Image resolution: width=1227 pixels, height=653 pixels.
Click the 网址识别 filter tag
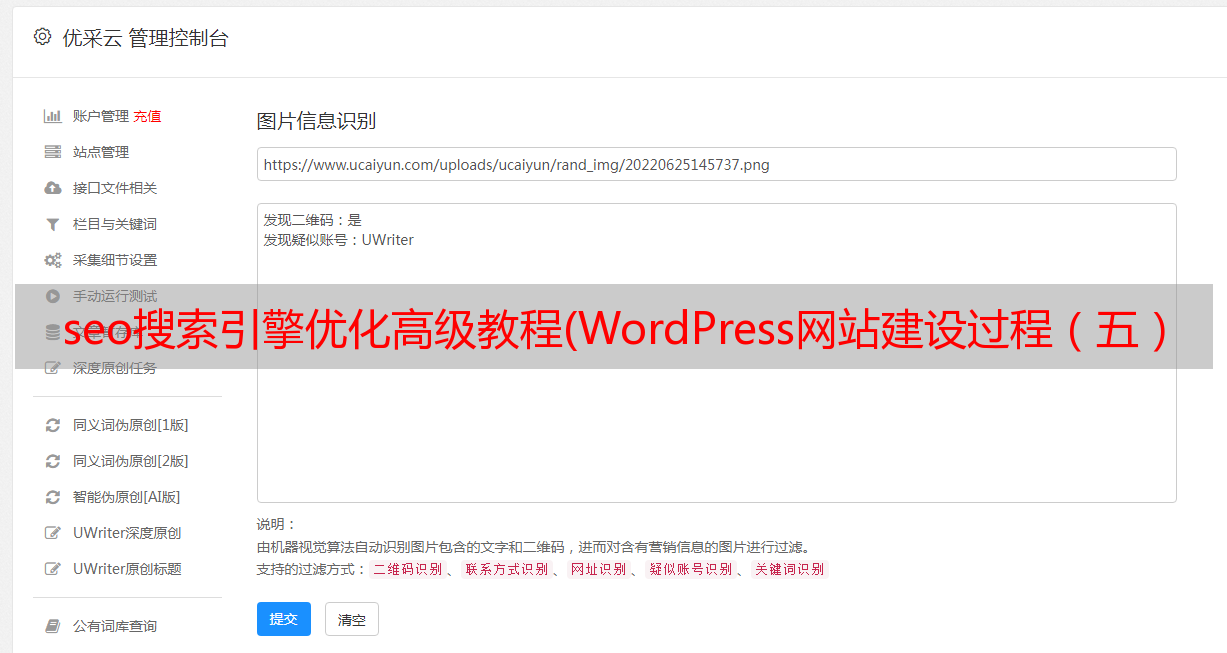pos(598,569)
